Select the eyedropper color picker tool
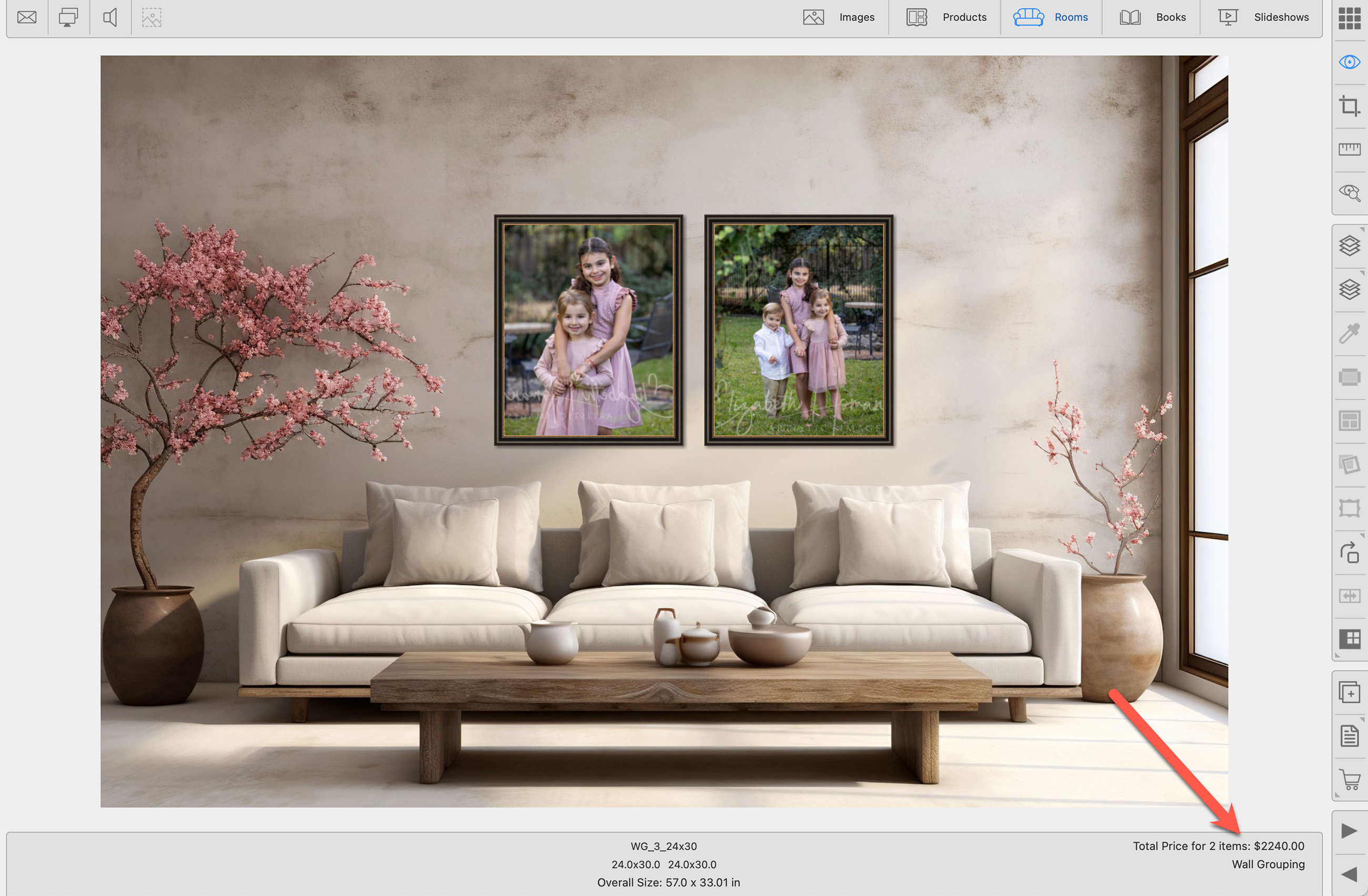The image size is (1368, 896). (1349, 334)
